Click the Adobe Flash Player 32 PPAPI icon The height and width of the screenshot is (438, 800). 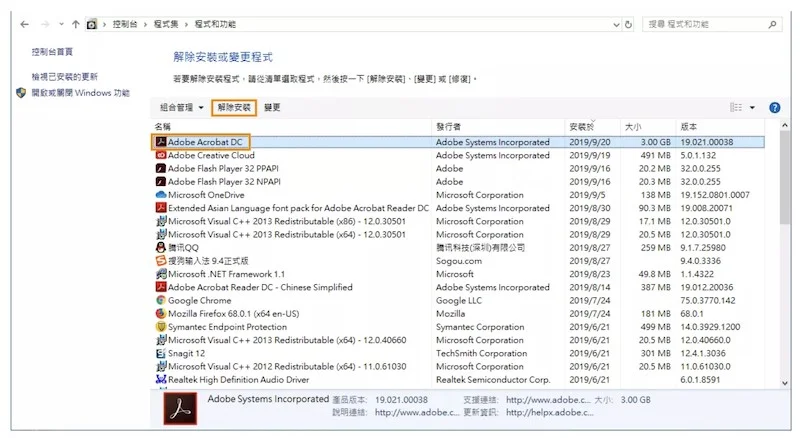pos(161,168)
